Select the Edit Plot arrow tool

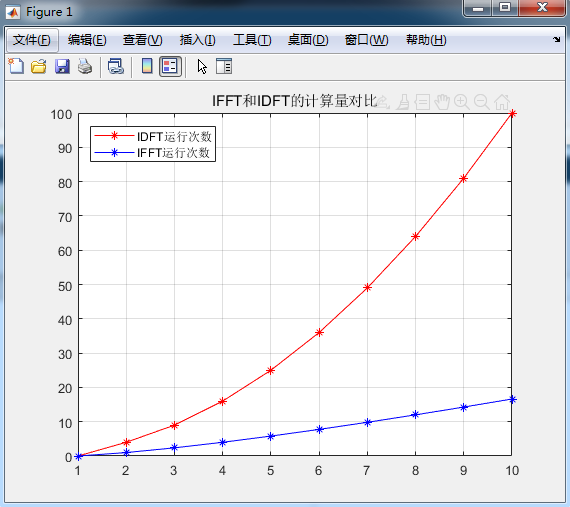202,67
